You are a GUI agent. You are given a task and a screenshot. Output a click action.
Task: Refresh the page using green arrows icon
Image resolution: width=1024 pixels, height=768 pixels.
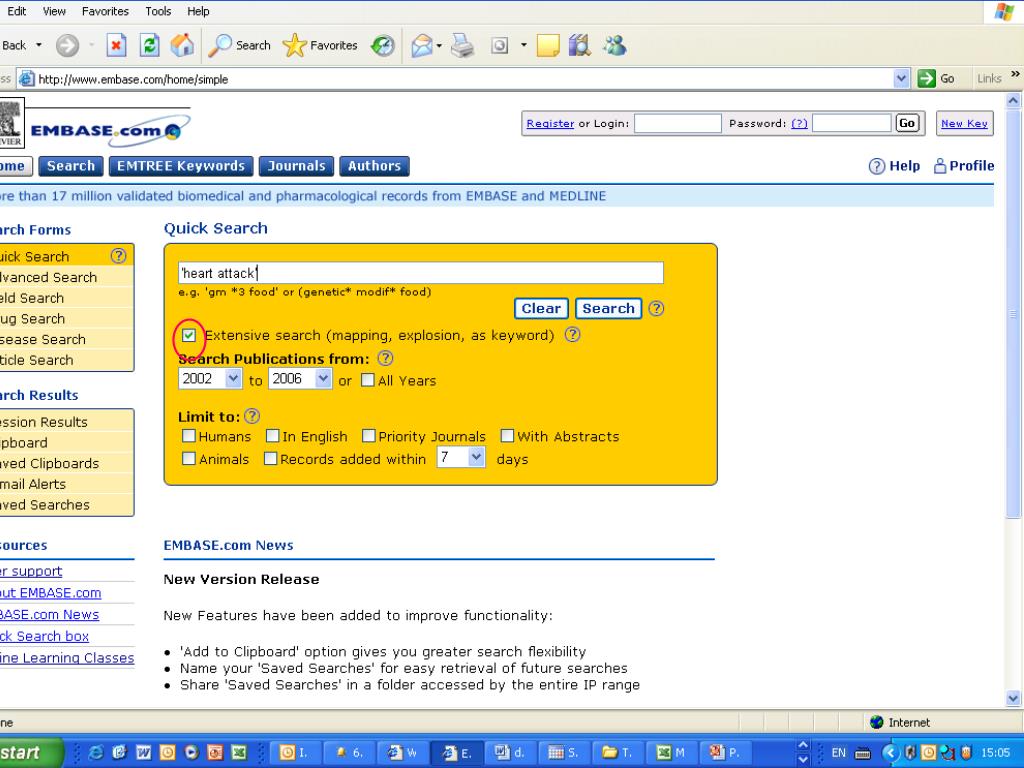pos(150,45)
